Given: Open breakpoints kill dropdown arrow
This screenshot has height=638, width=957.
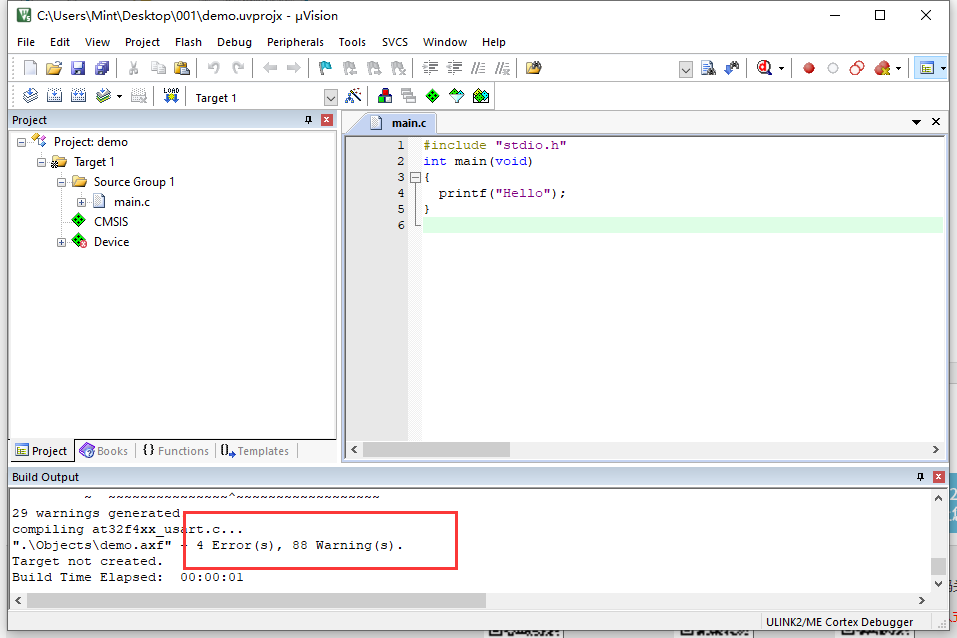Looking at the screenshot, I should (898, 68).
